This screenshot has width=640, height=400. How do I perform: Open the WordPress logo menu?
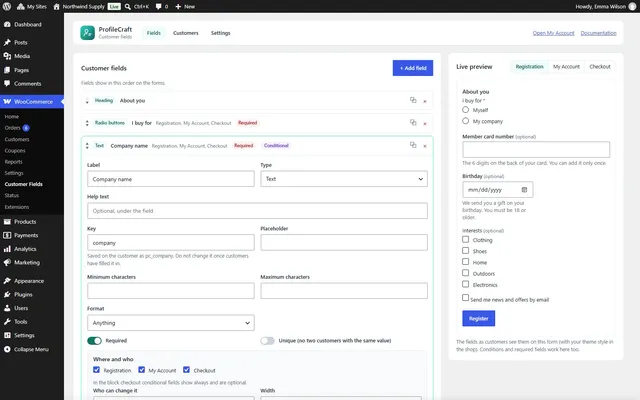(x=7, y=7)
